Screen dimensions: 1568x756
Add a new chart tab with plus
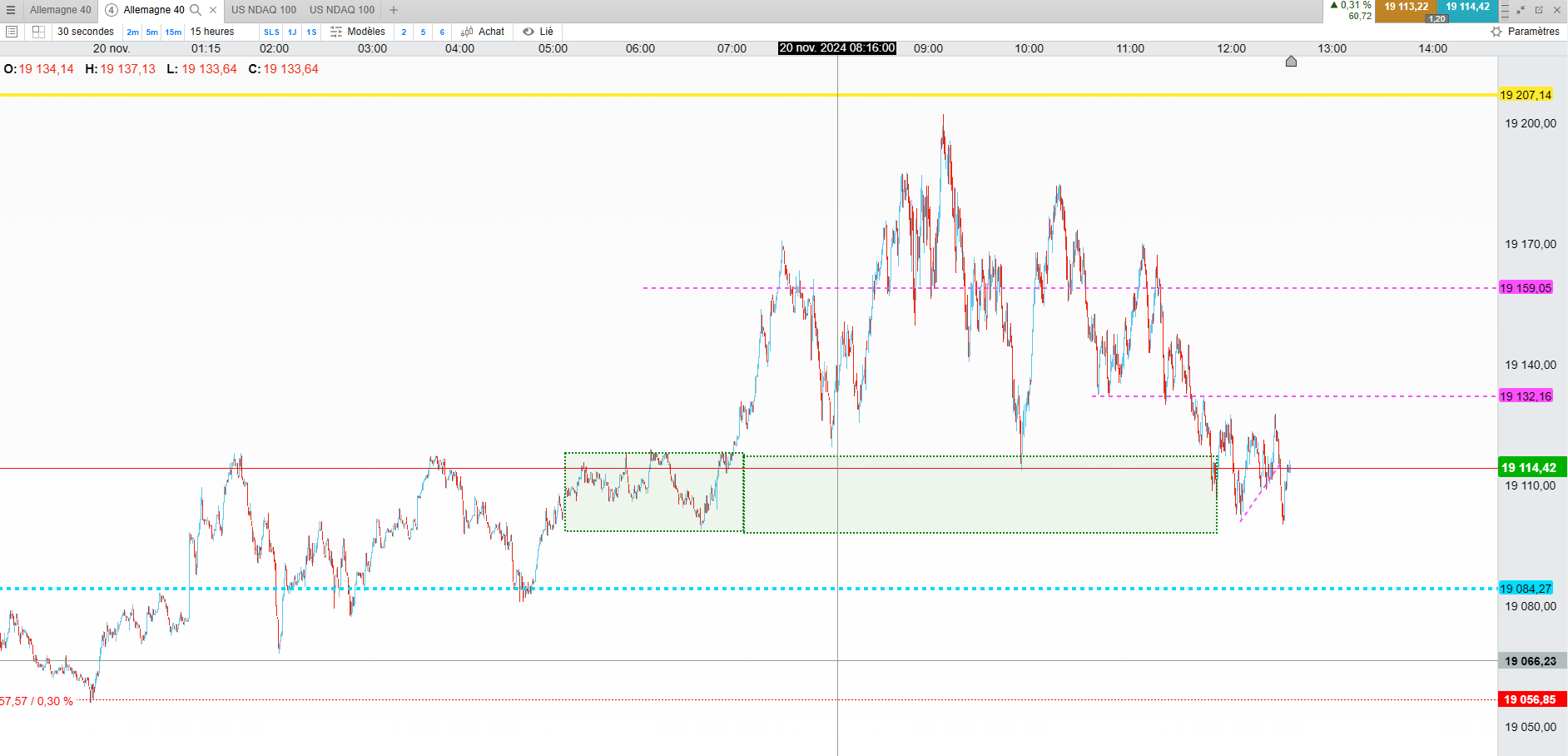(394, 10)
